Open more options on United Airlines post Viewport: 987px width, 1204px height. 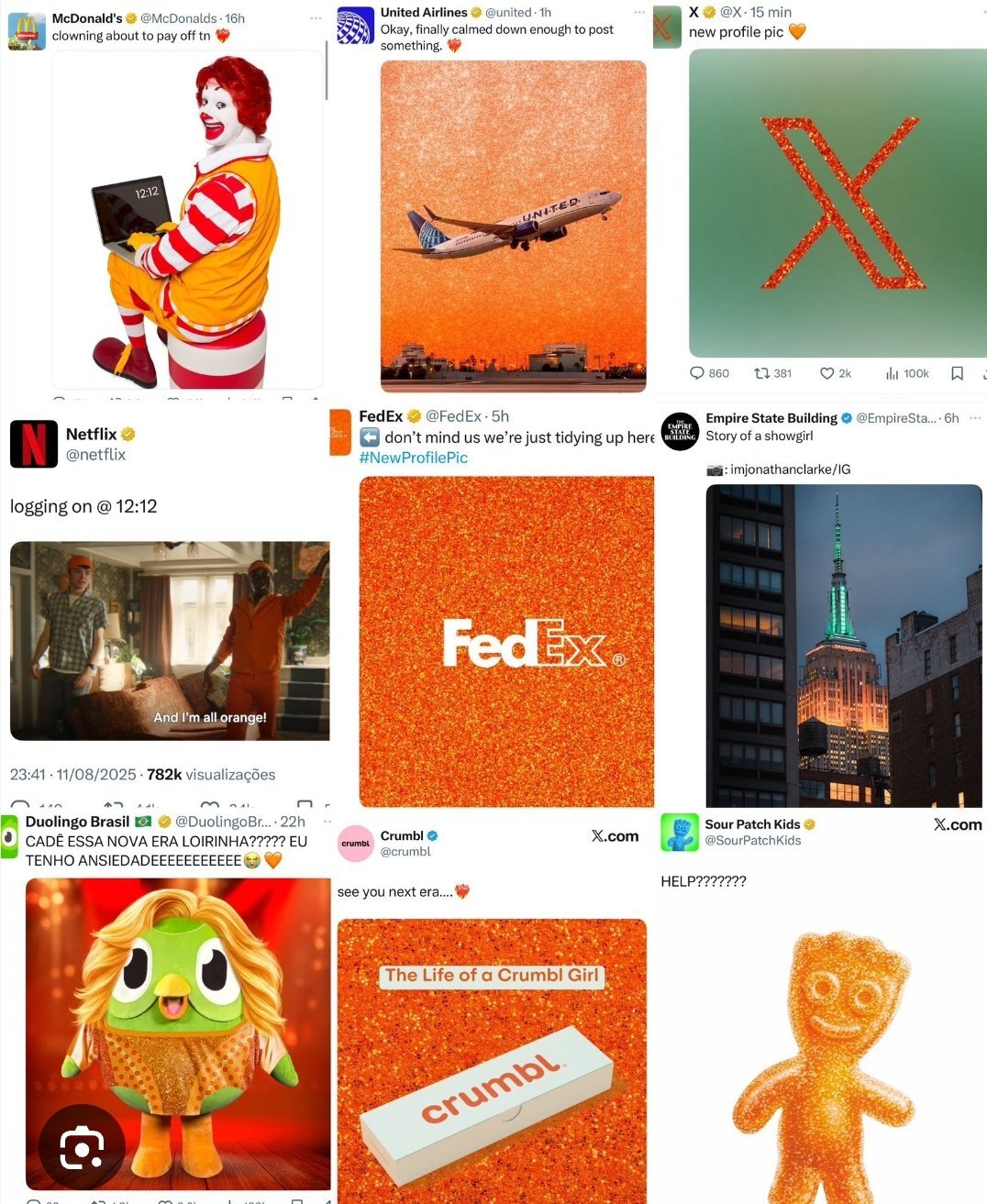pyautogui.click(x=639, y=13)
